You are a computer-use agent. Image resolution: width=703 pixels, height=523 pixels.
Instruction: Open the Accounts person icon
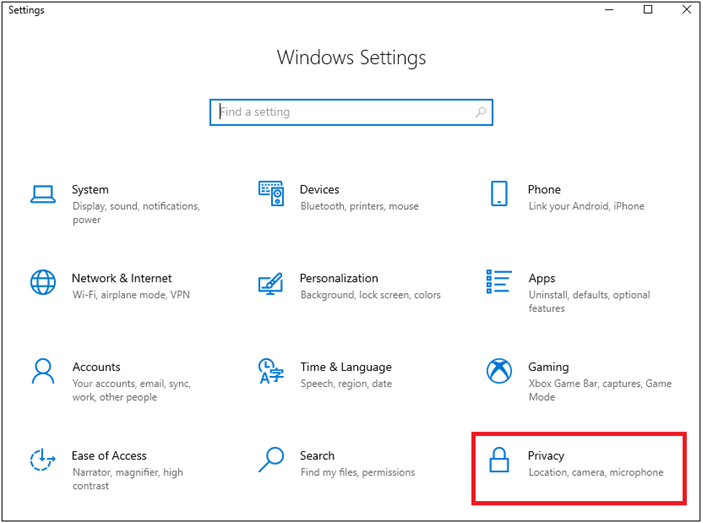[43, 371]
